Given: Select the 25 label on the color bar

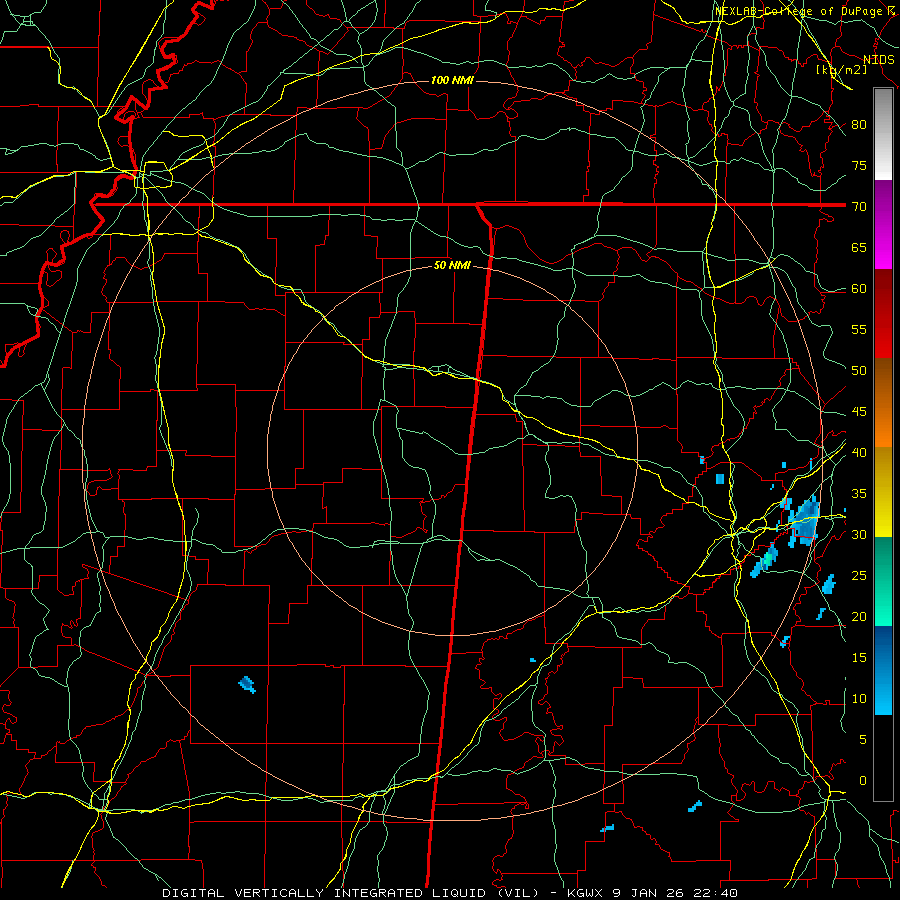Looking at the screenshot, I should tap(859, 575).
